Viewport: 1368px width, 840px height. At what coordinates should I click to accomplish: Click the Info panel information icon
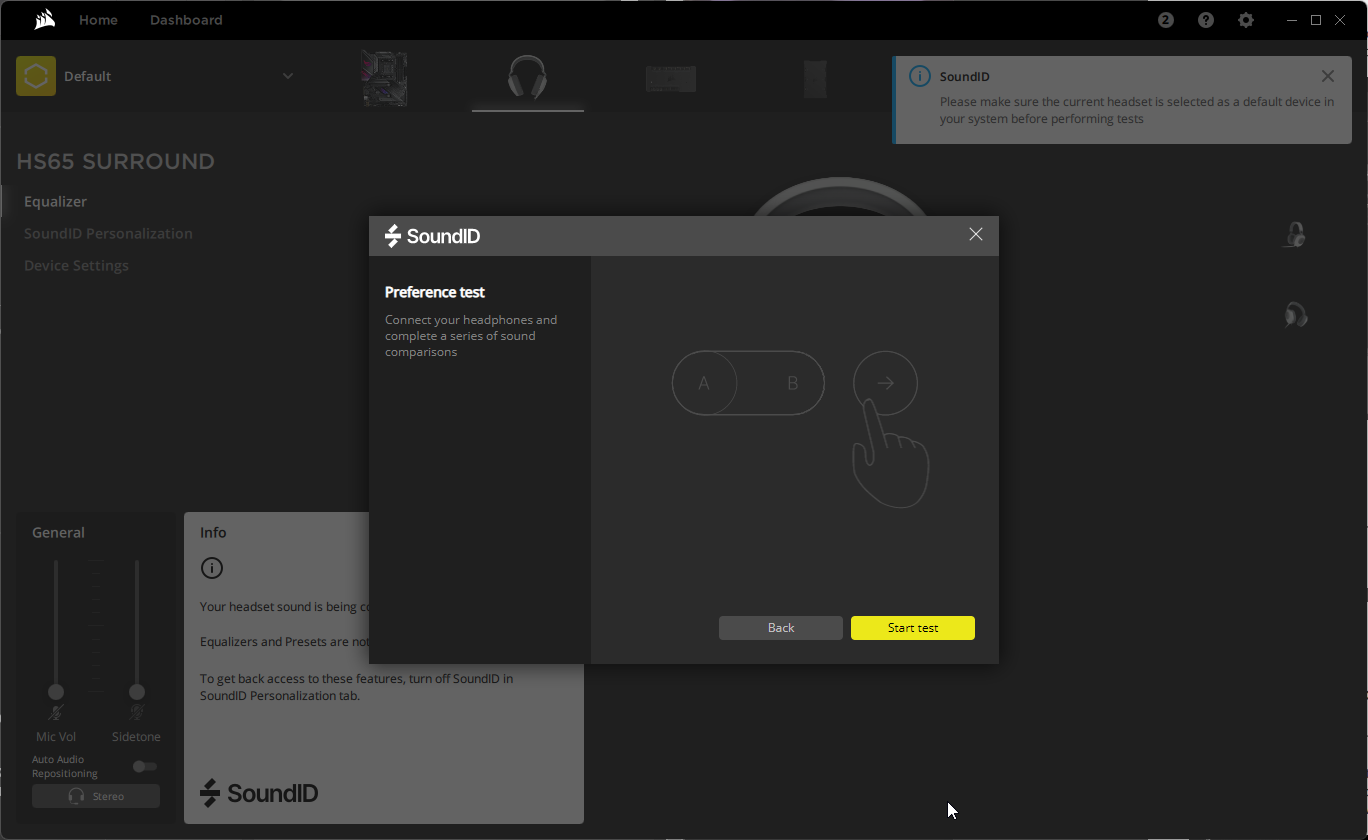pyautogui.click(x=212, y=568)
